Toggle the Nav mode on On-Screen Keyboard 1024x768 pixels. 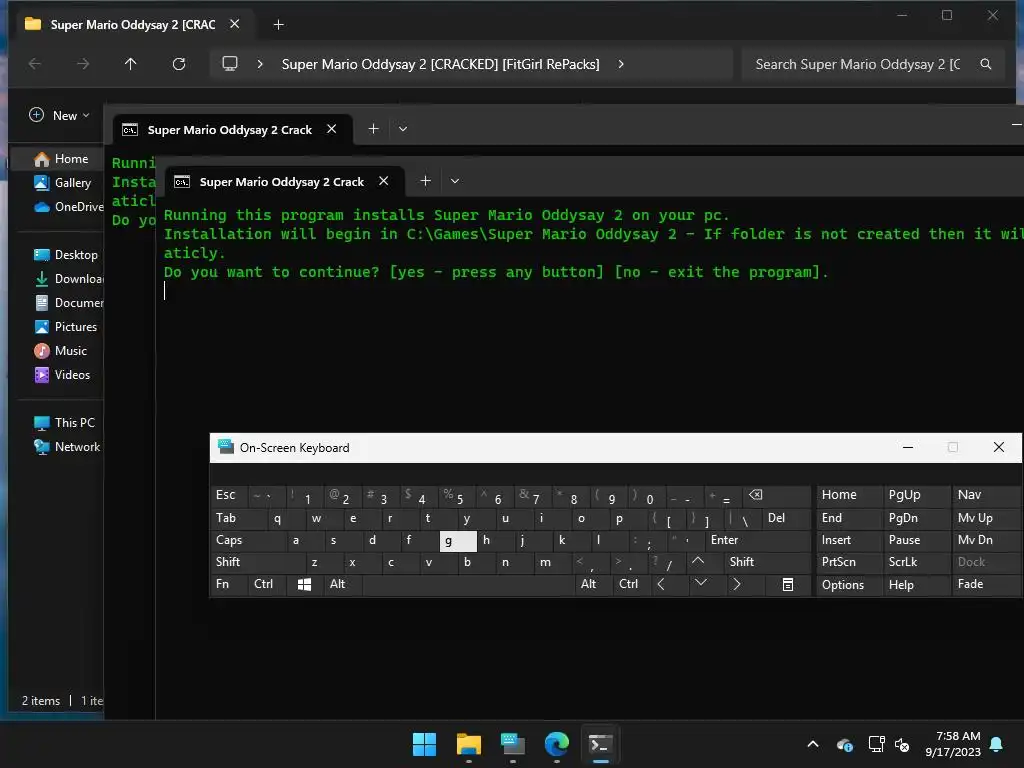[x=986, y=495]
